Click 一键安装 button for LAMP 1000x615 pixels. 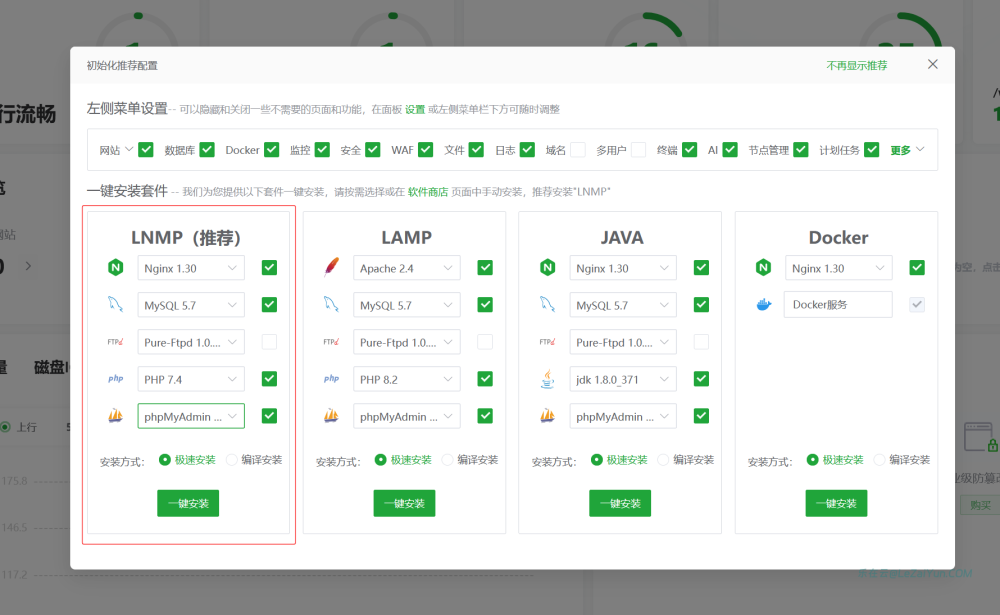(404, 503)
